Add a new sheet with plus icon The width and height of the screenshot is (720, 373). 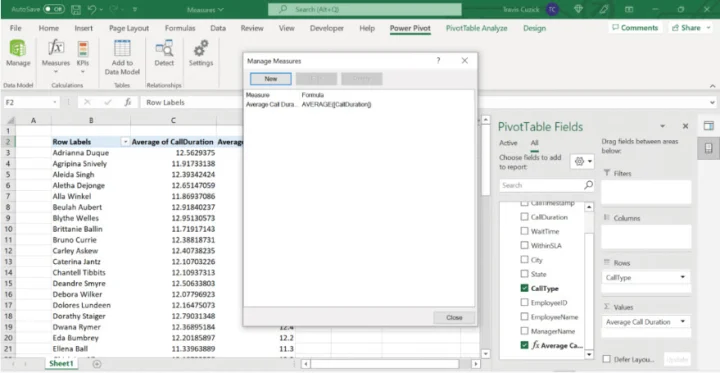(x=97, y=364)
